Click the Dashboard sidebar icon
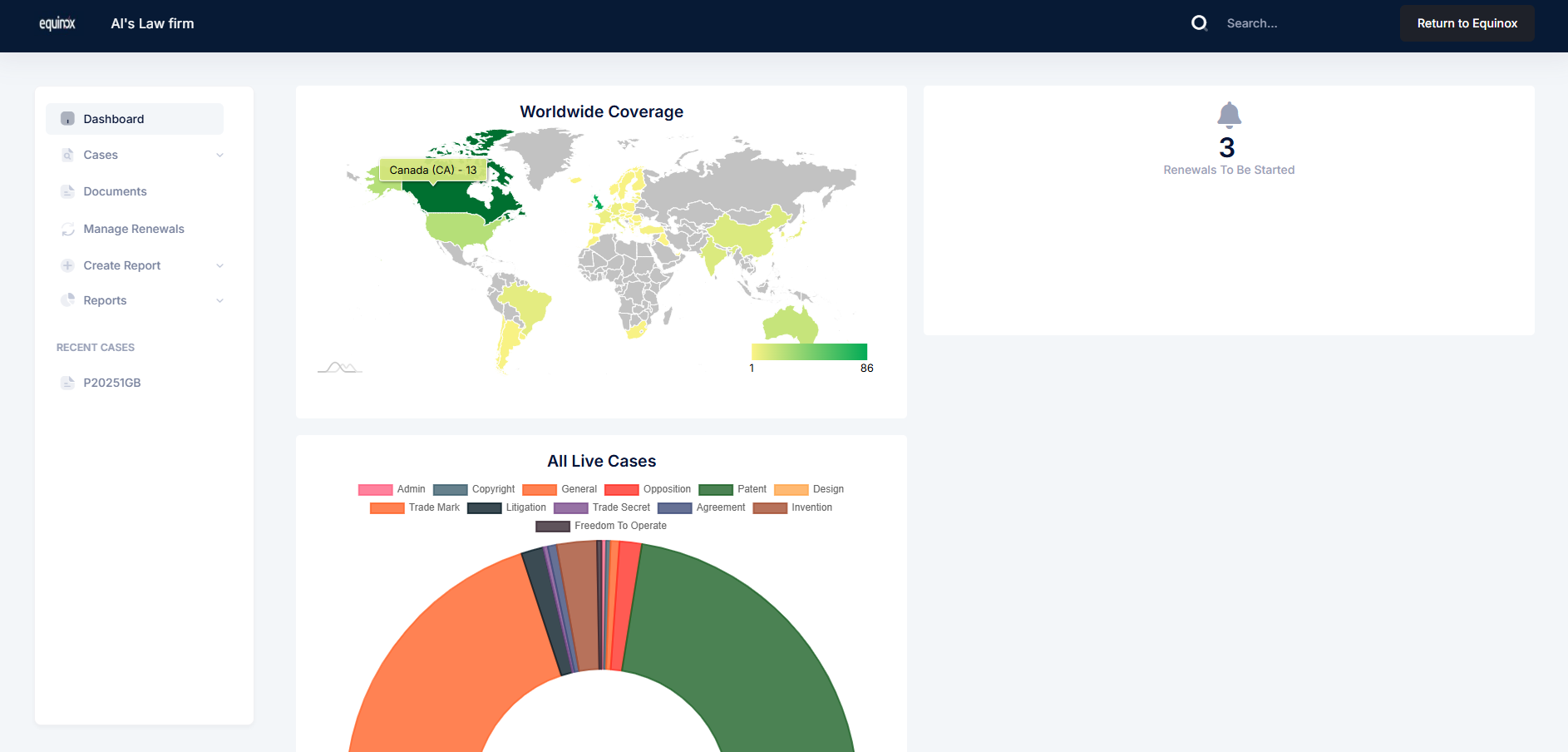 tap(68, 119)
